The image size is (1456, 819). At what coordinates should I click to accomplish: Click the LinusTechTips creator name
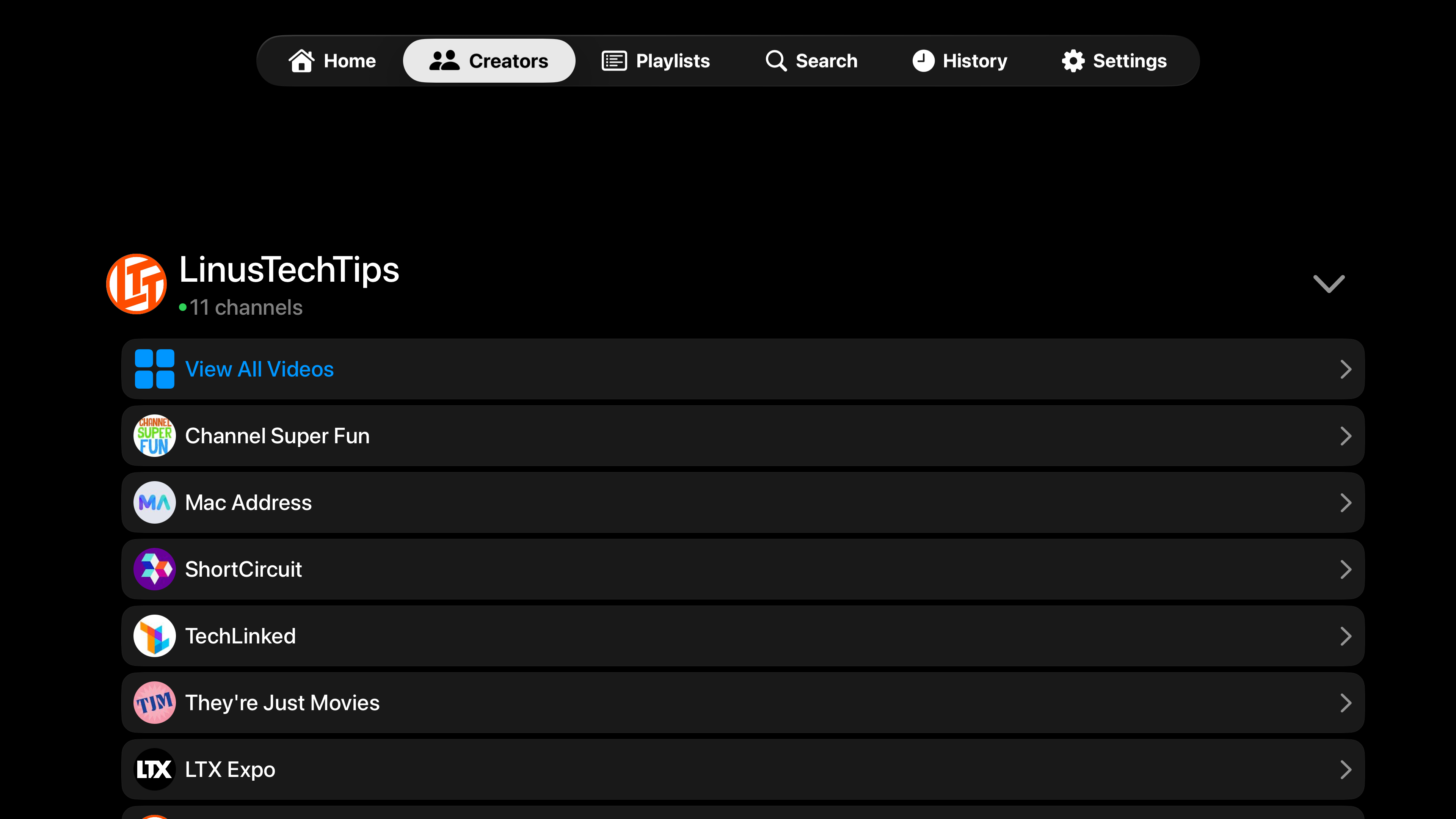point(289,270)
